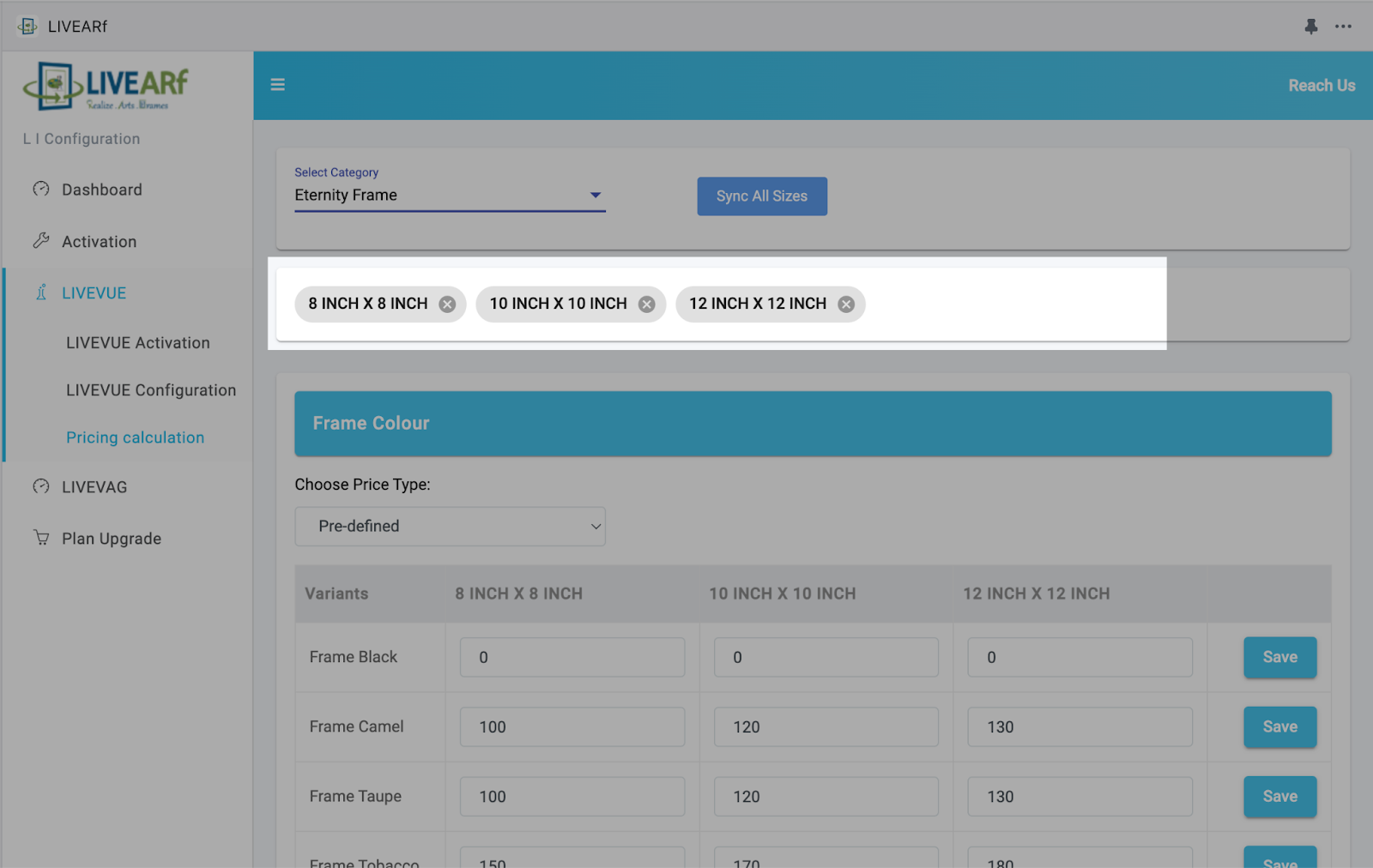This screenshot has width=1373, height=868.
Task: Click the 8 INCH X 8 INCH column header
Action: point(519,594)
